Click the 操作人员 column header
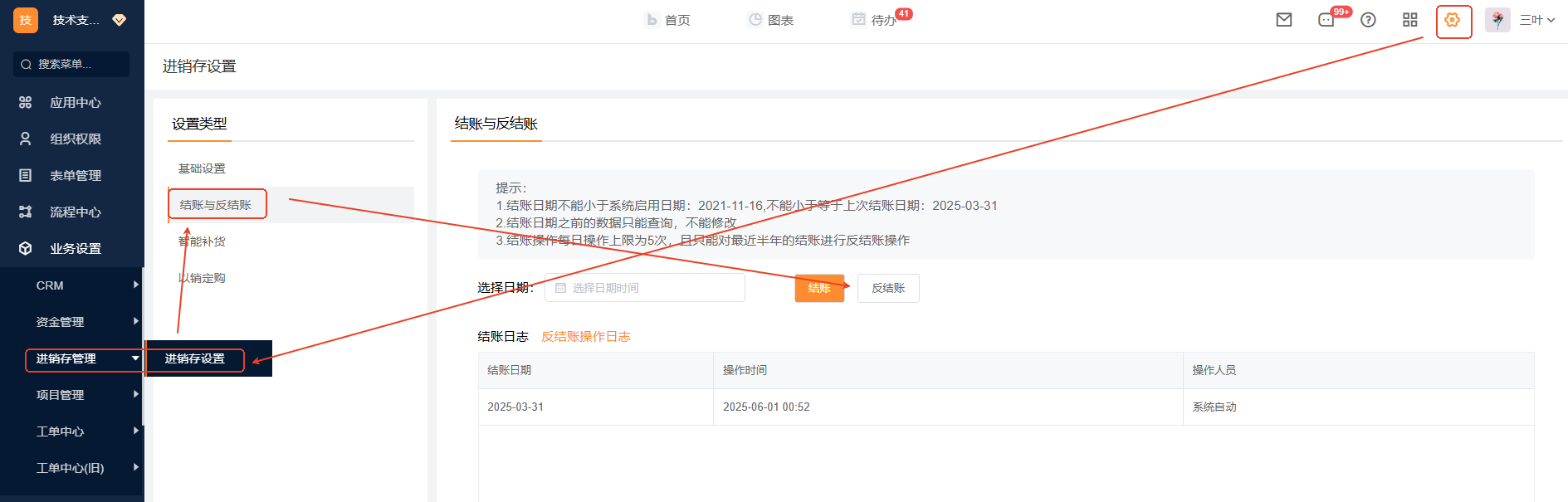The height and width of the screenshot is (502, 1568). (1359, 370)
